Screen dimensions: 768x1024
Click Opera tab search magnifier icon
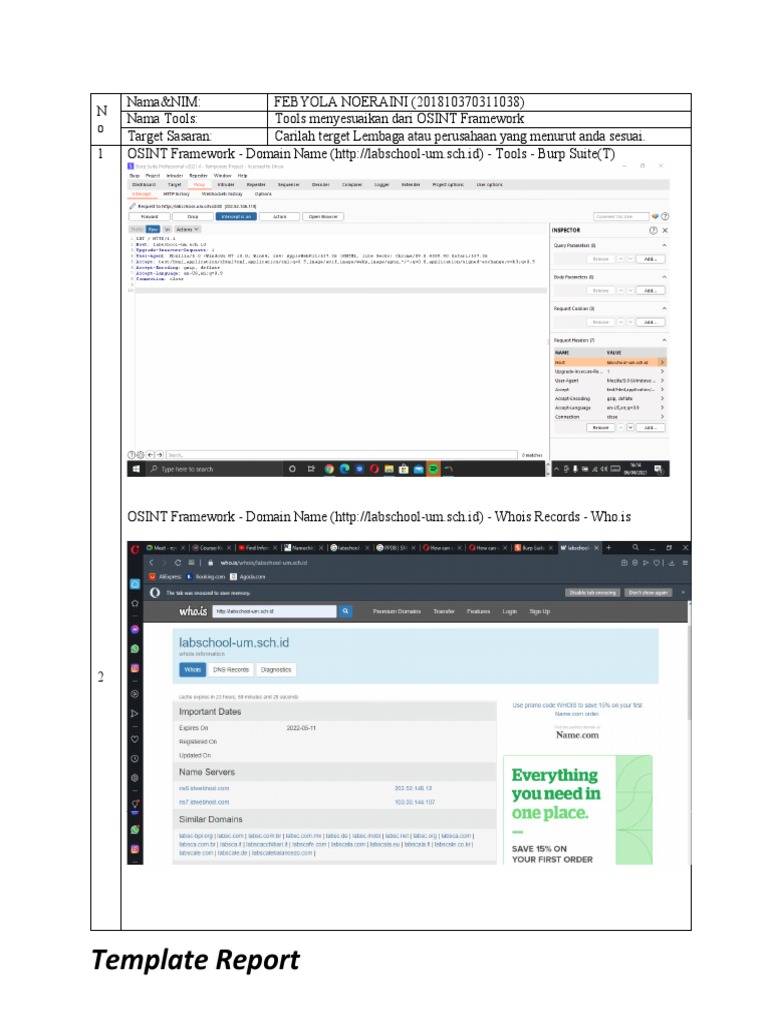point(635,548)
